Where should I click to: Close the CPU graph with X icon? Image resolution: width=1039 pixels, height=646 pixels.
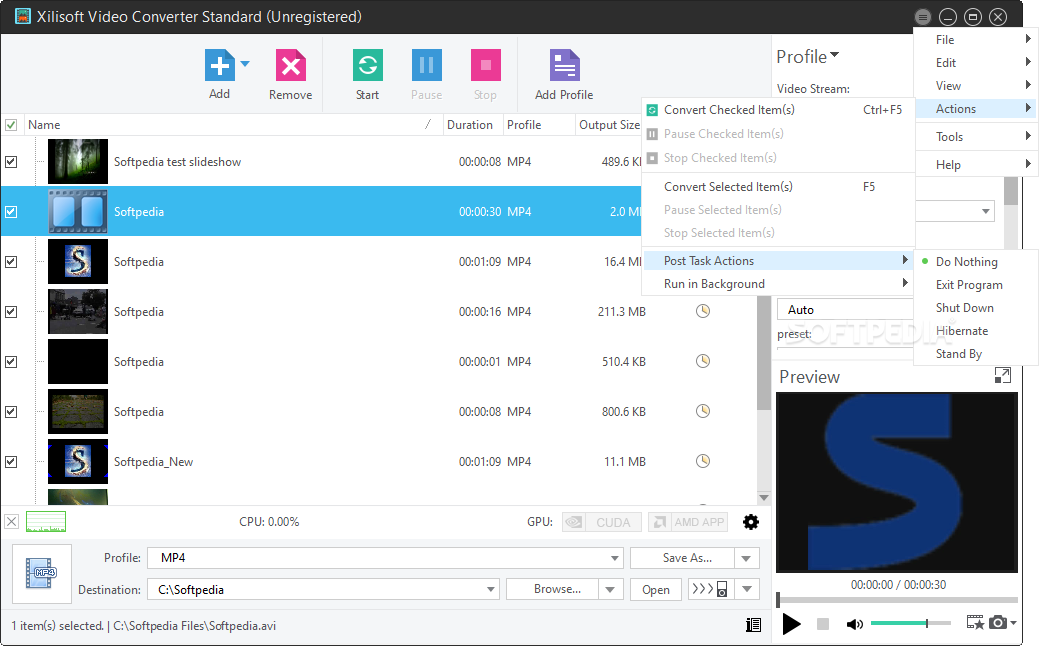(11, 521)
